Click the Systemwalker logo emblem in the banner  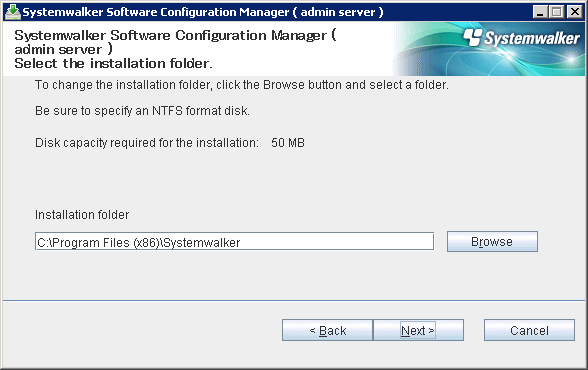pos(472,37)
